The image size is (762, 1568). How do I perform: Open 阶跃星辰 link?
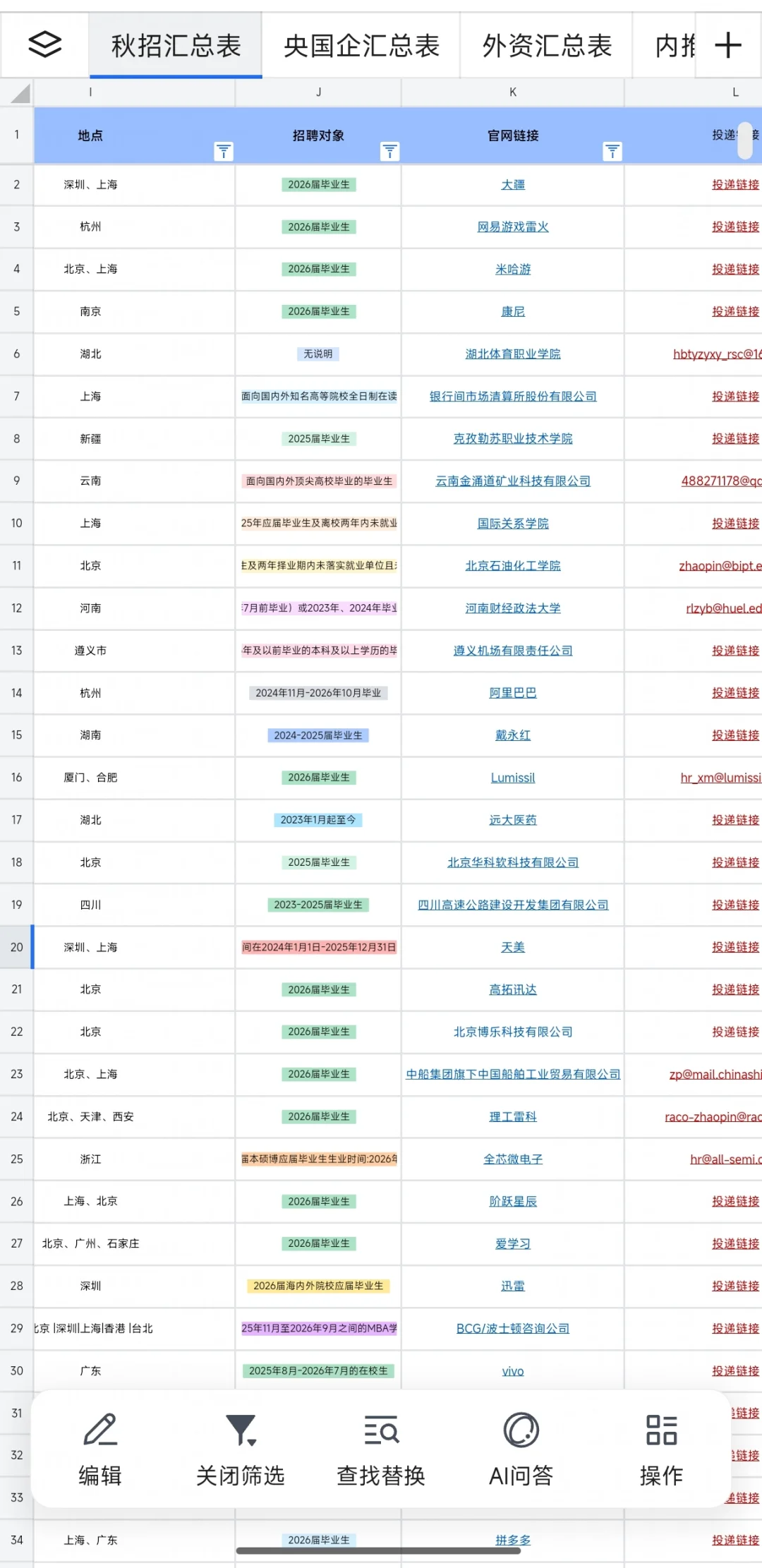(513, 1201)
